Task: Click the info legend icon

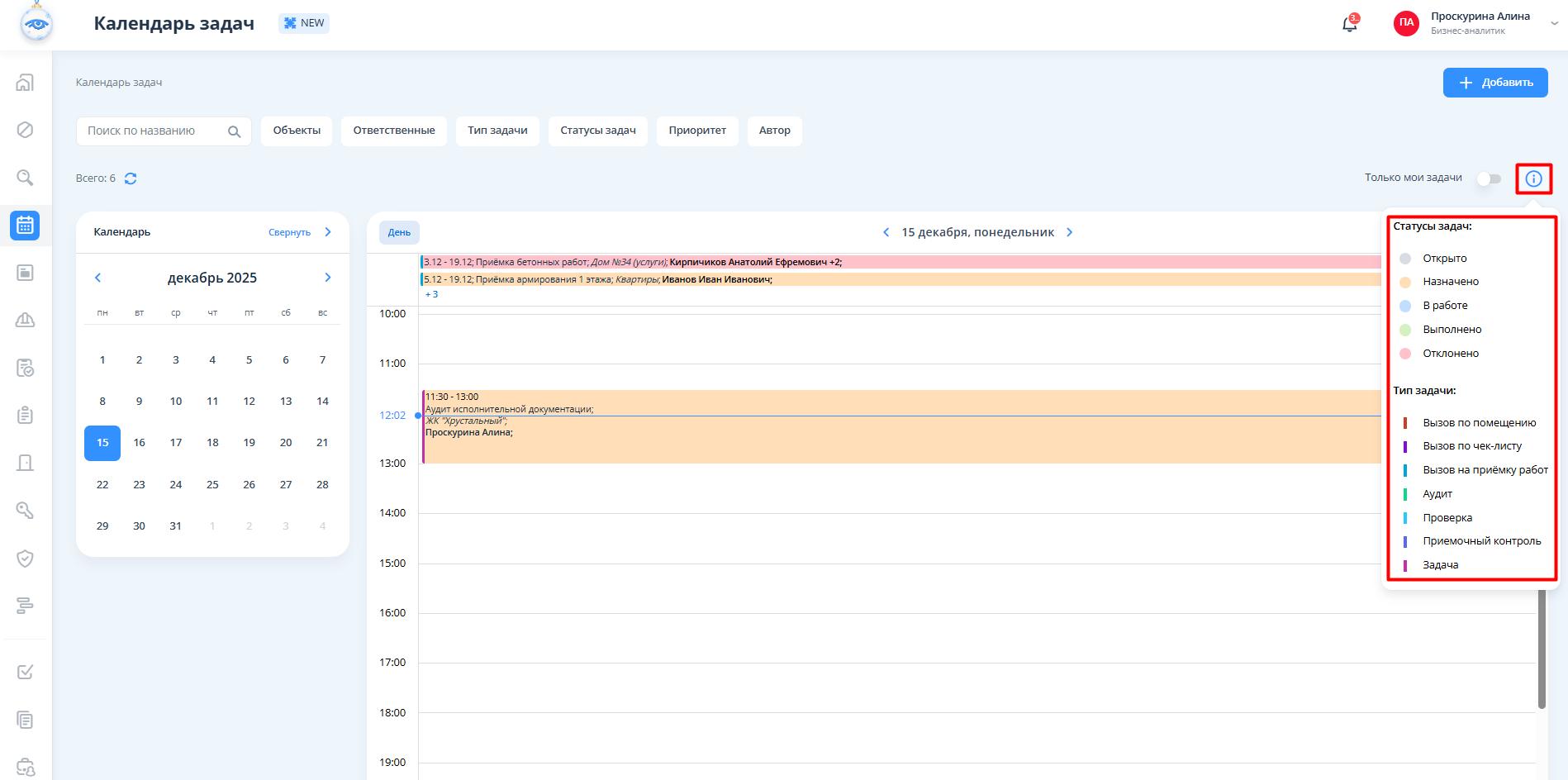Action: point(1533,178)
